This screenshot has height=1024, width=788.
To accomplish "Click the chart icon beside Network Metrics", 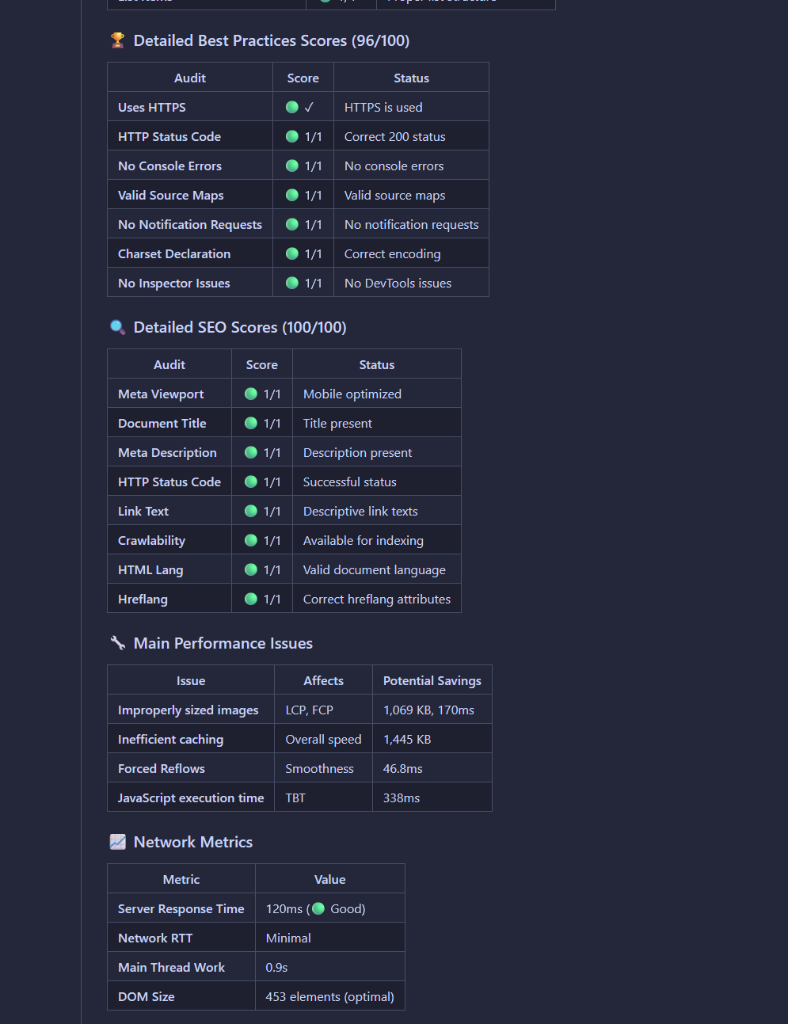I will pos(118,842).
